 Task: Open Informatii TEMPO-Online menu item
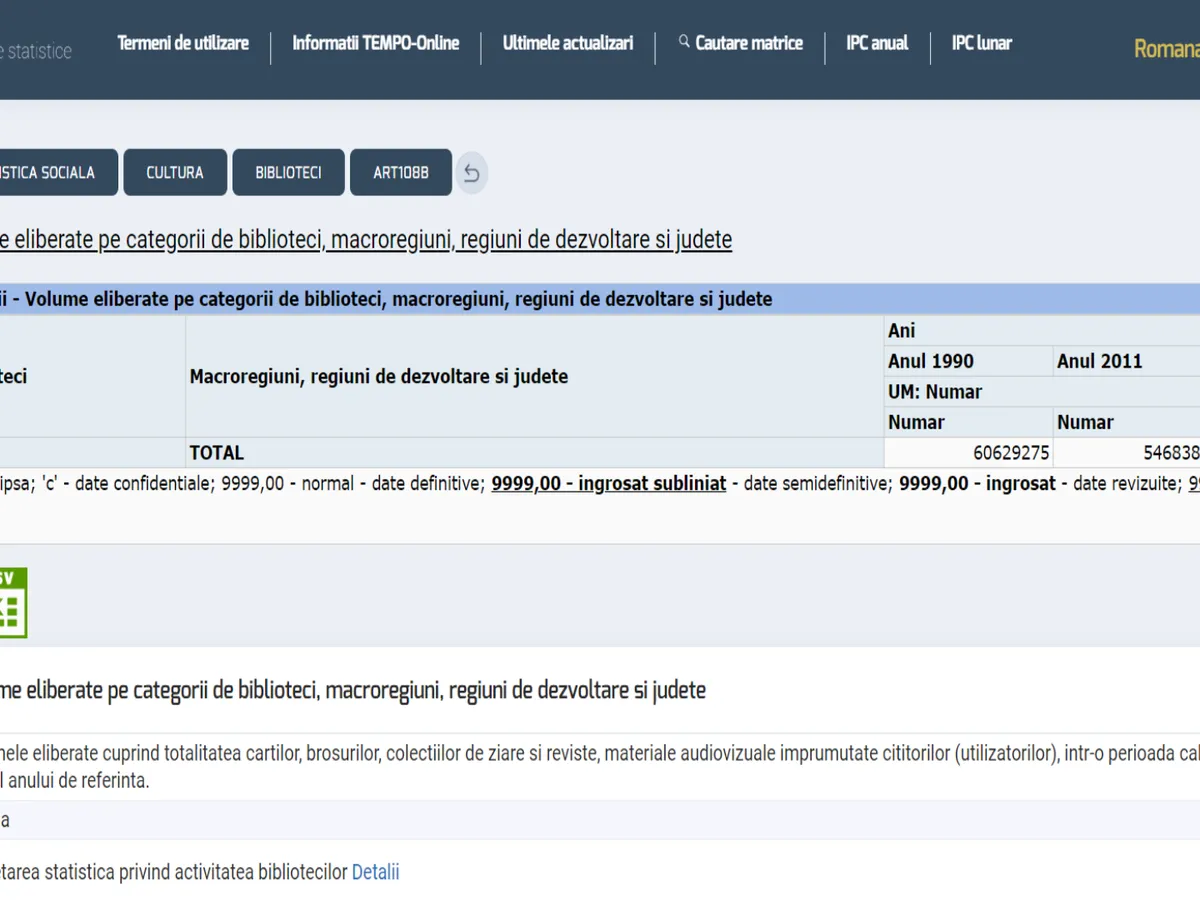(376, 43)
